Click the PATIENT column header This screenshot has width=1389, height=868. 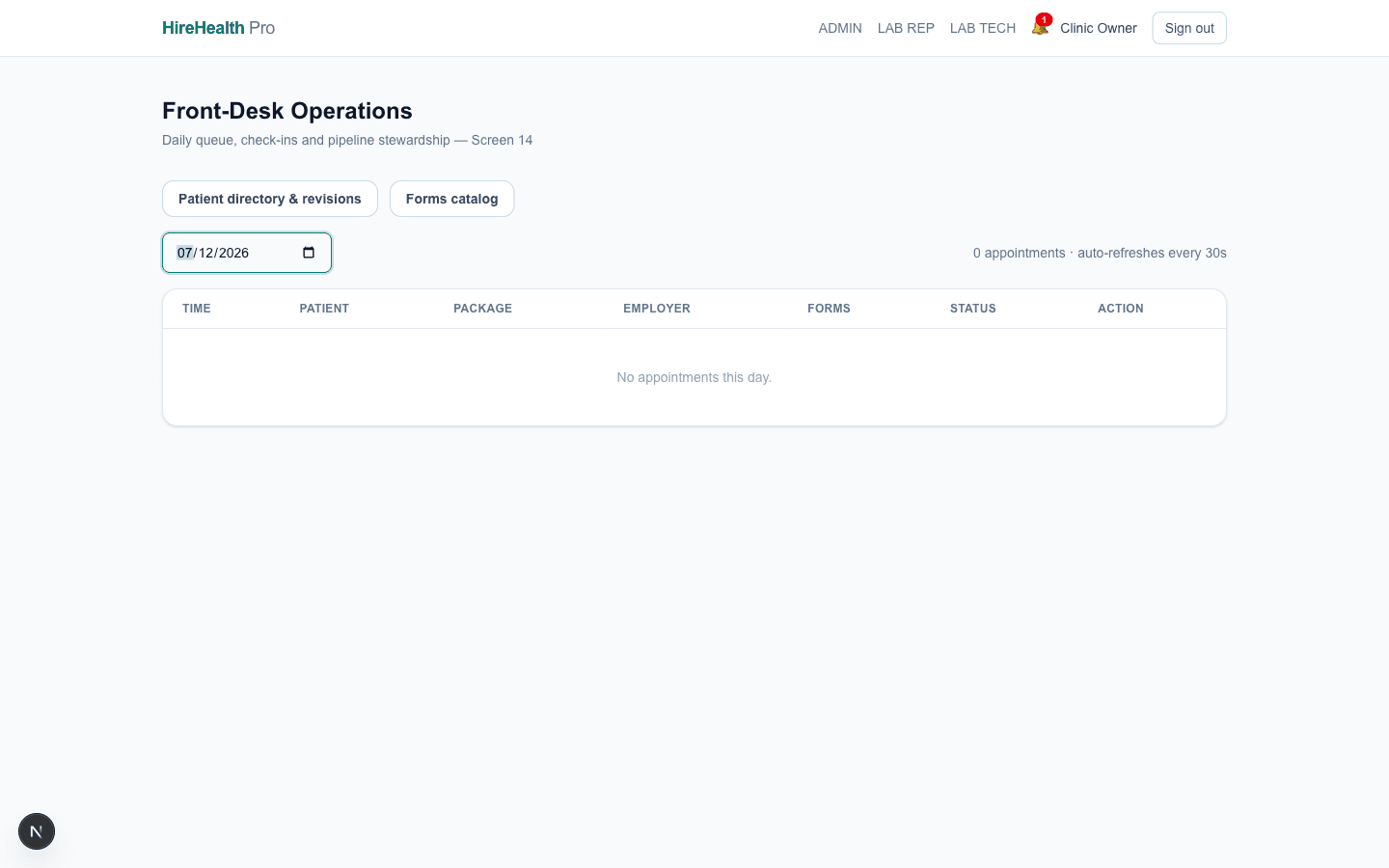[x=324, y=309]
